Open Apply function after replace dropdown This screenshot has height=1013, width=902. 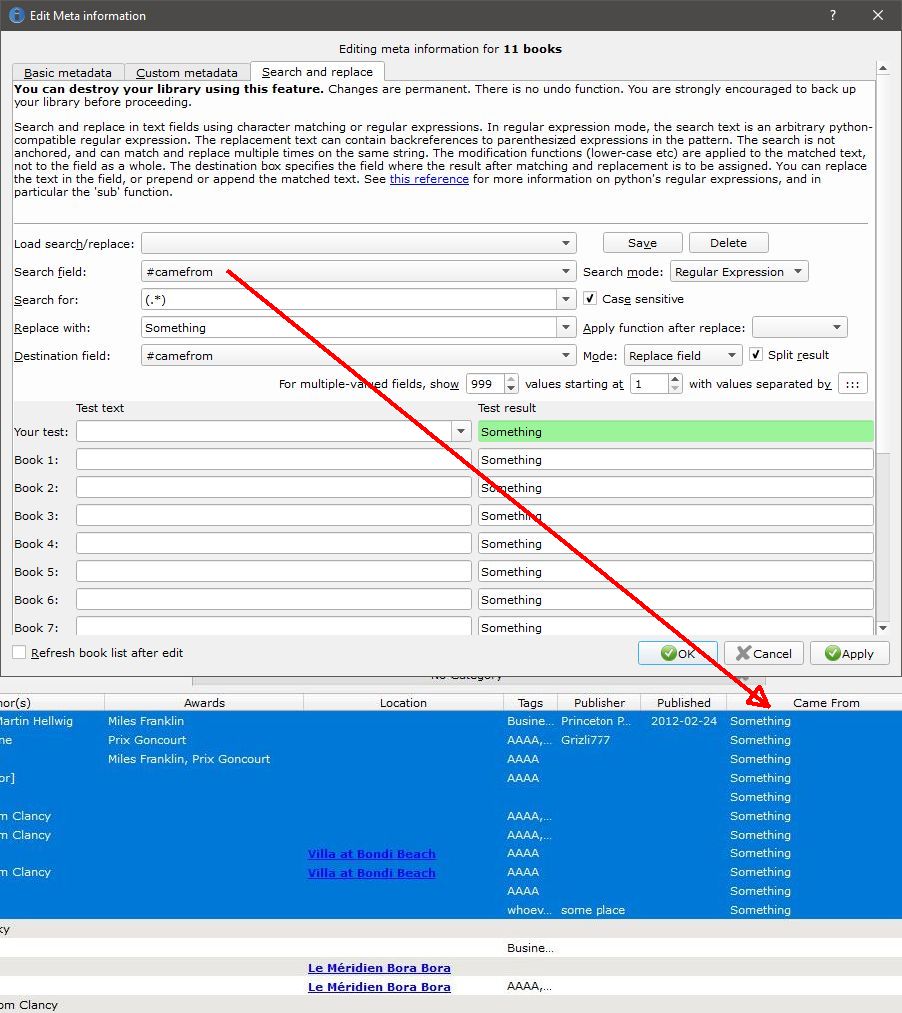[x=799, y=328]
